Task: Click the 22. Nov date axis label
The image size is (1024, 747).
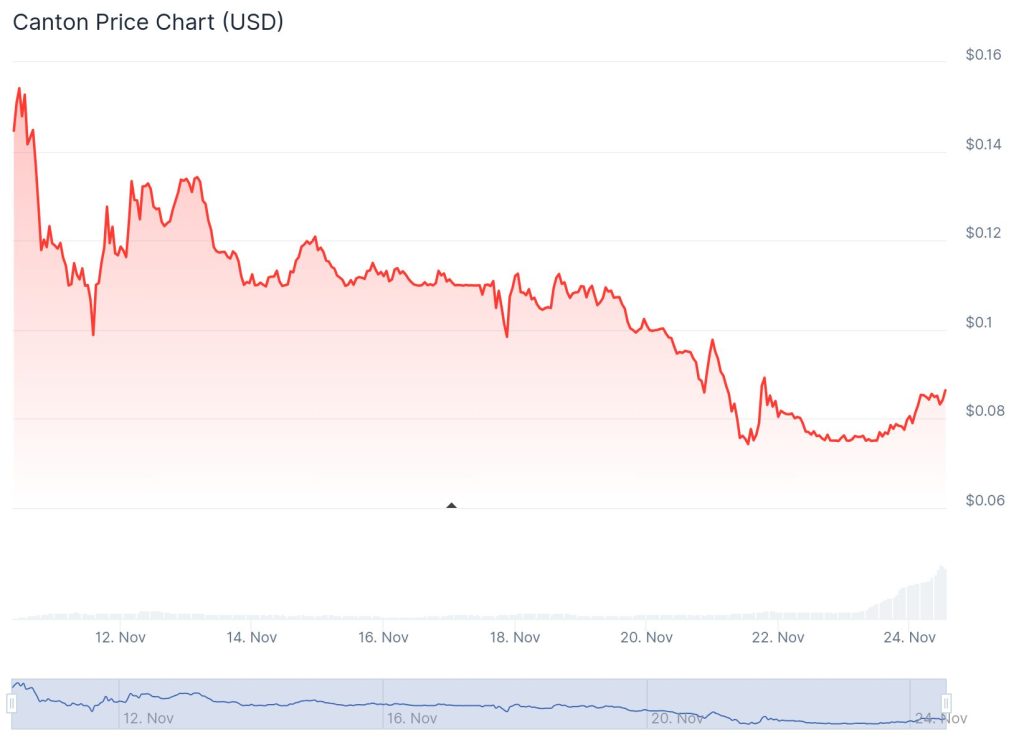Action: click(x=777, y=637)
